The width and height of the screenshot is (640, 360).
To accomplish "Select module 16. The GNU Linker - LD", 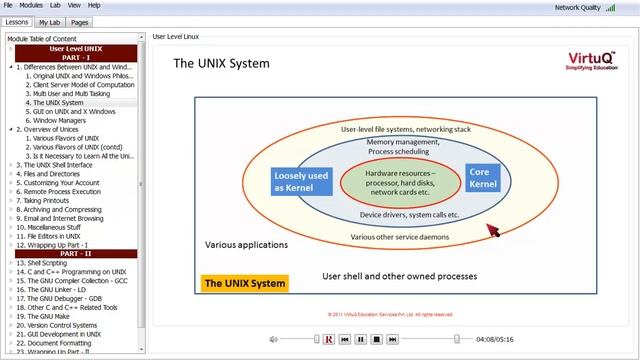I will pyautogui.click(x=51, y=290).
